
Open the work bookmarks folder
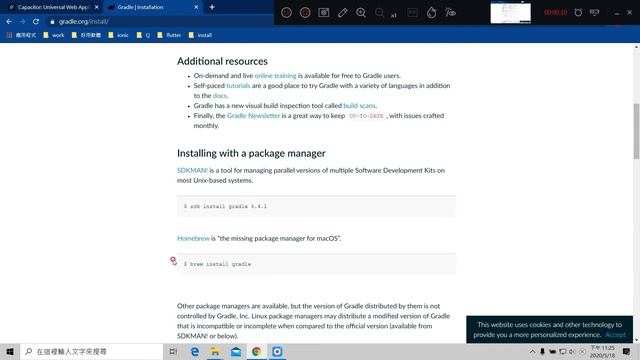click(x=53, y=36)
